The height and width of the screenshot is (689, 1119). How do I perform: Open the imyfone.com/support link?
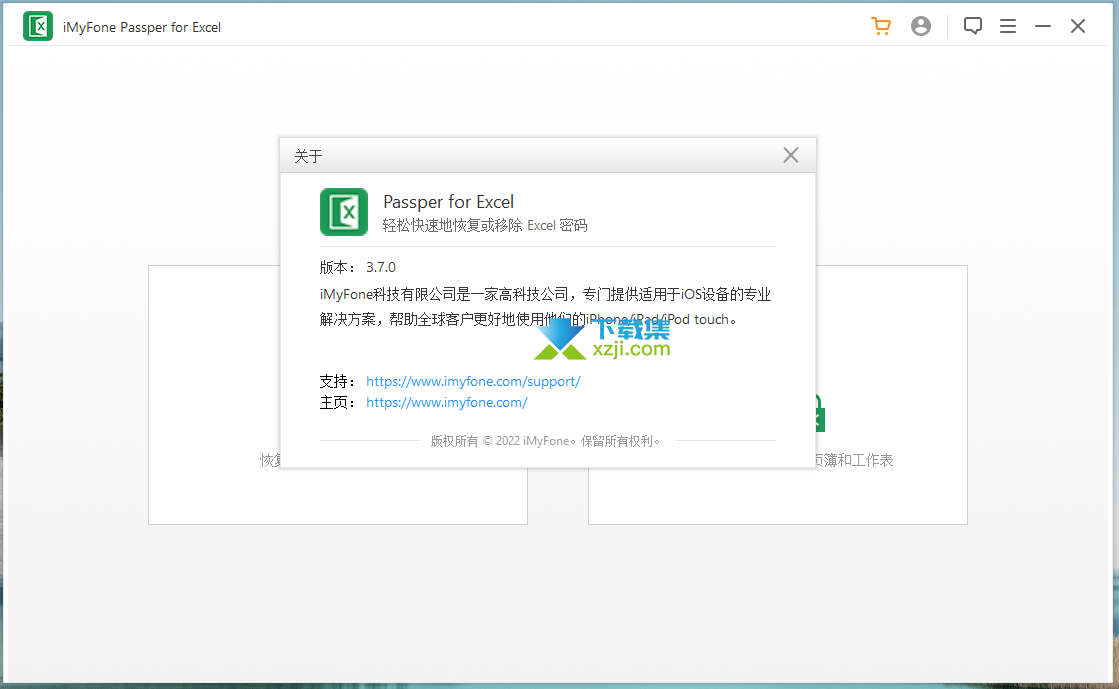click(473, 381)
